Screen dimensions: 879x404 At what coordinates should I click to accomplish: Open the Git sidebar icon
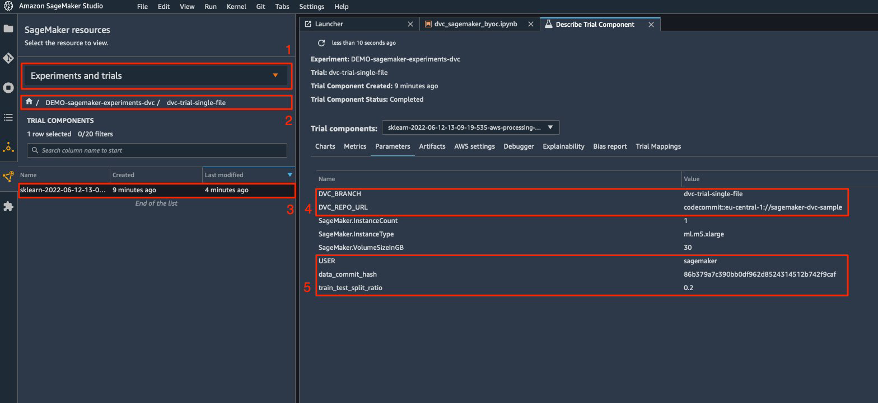click(8, 58)
